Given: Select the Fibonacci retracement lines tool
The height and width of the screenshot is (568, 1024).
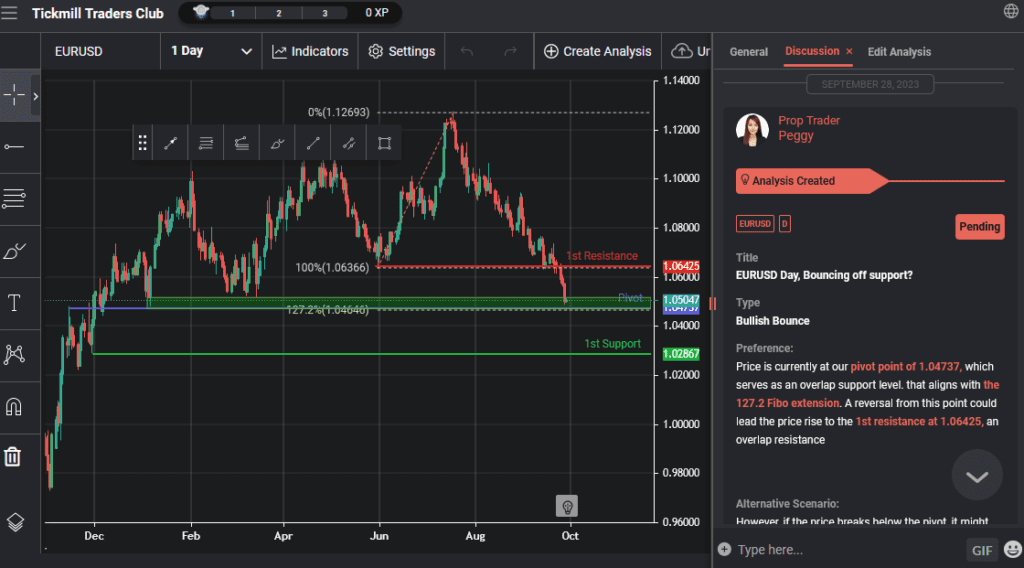Looking at the screenshot, I should click(14, 198).
